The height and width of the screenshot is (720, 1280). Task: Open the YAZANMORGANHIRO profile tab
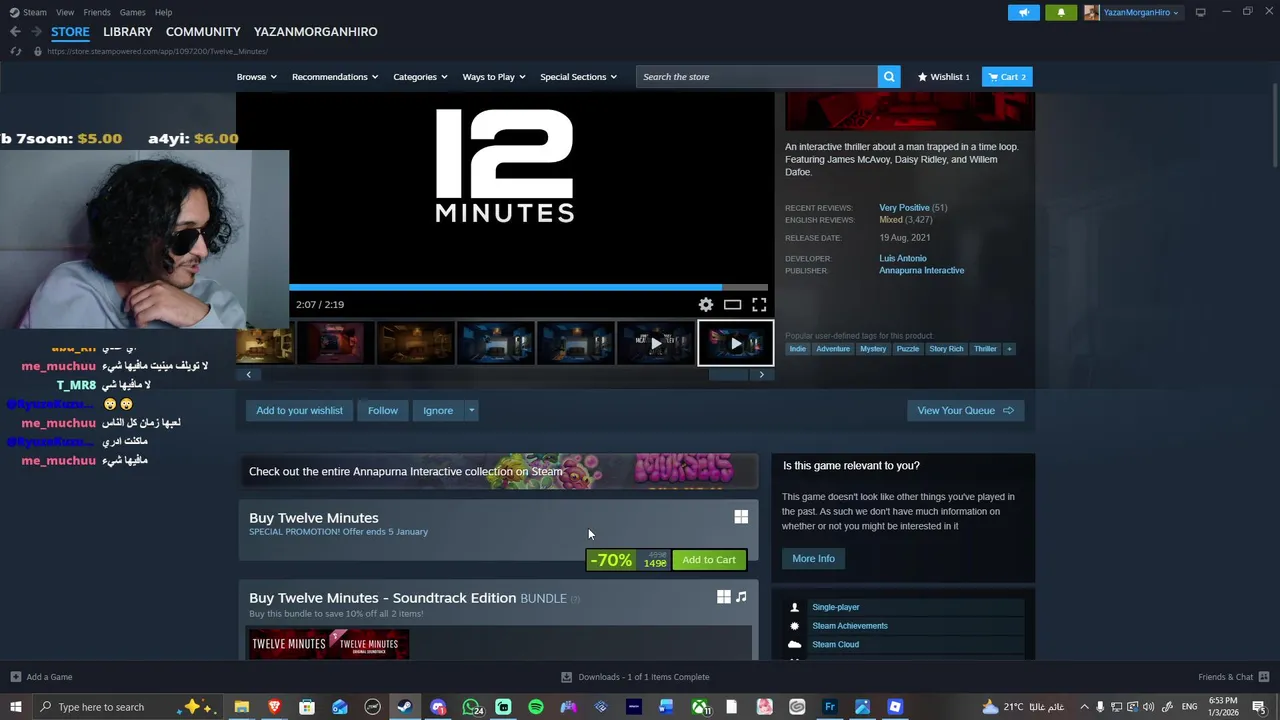pos(315,32)
